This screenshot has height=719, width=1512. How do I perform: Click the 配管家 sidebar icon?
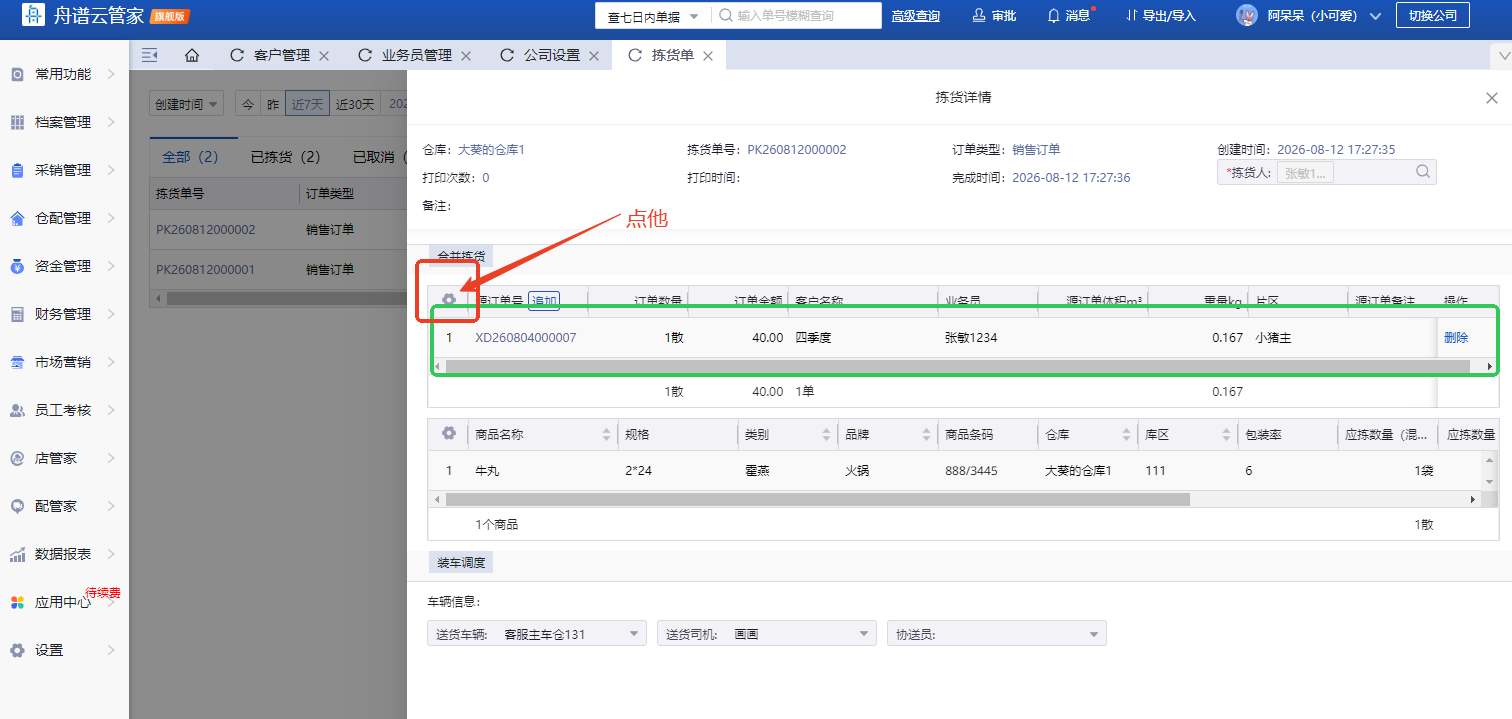click(x=17, y=506)
